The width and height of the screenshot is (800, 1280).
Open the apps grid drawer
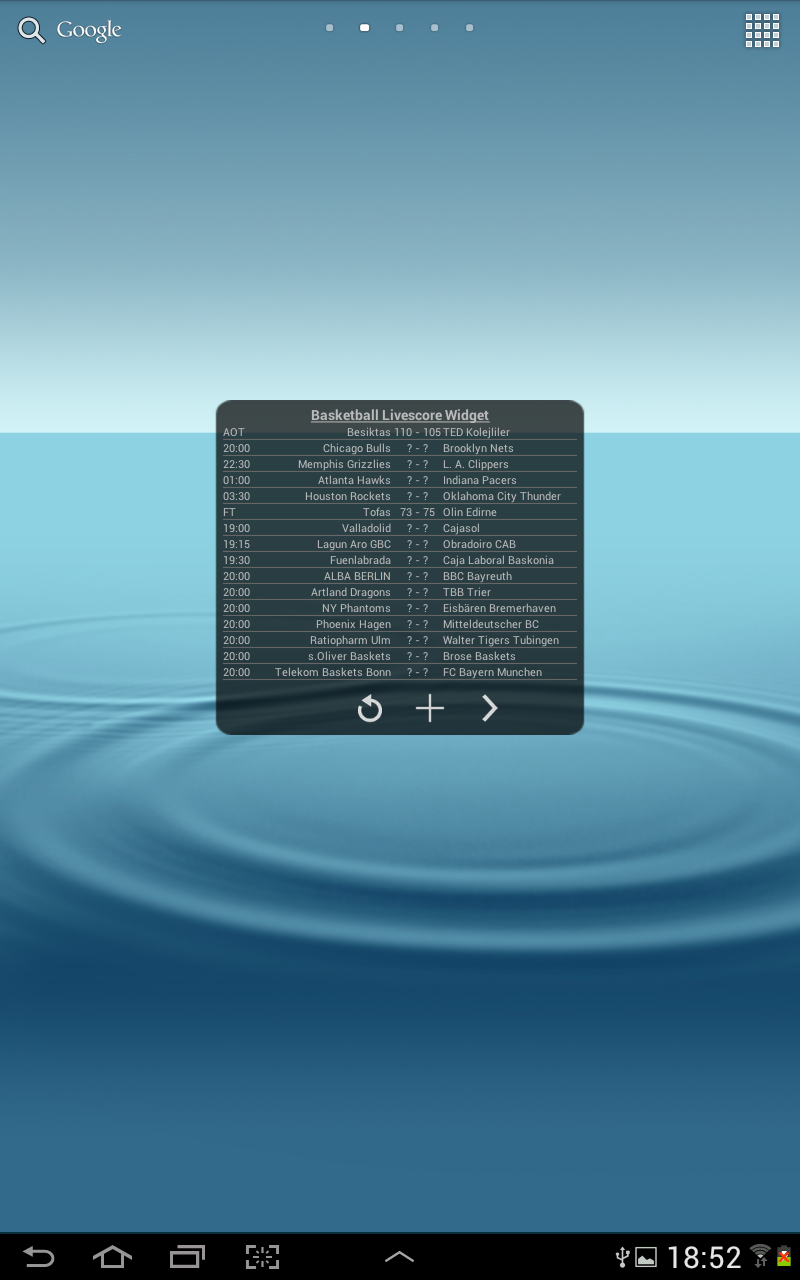(762, 30)
